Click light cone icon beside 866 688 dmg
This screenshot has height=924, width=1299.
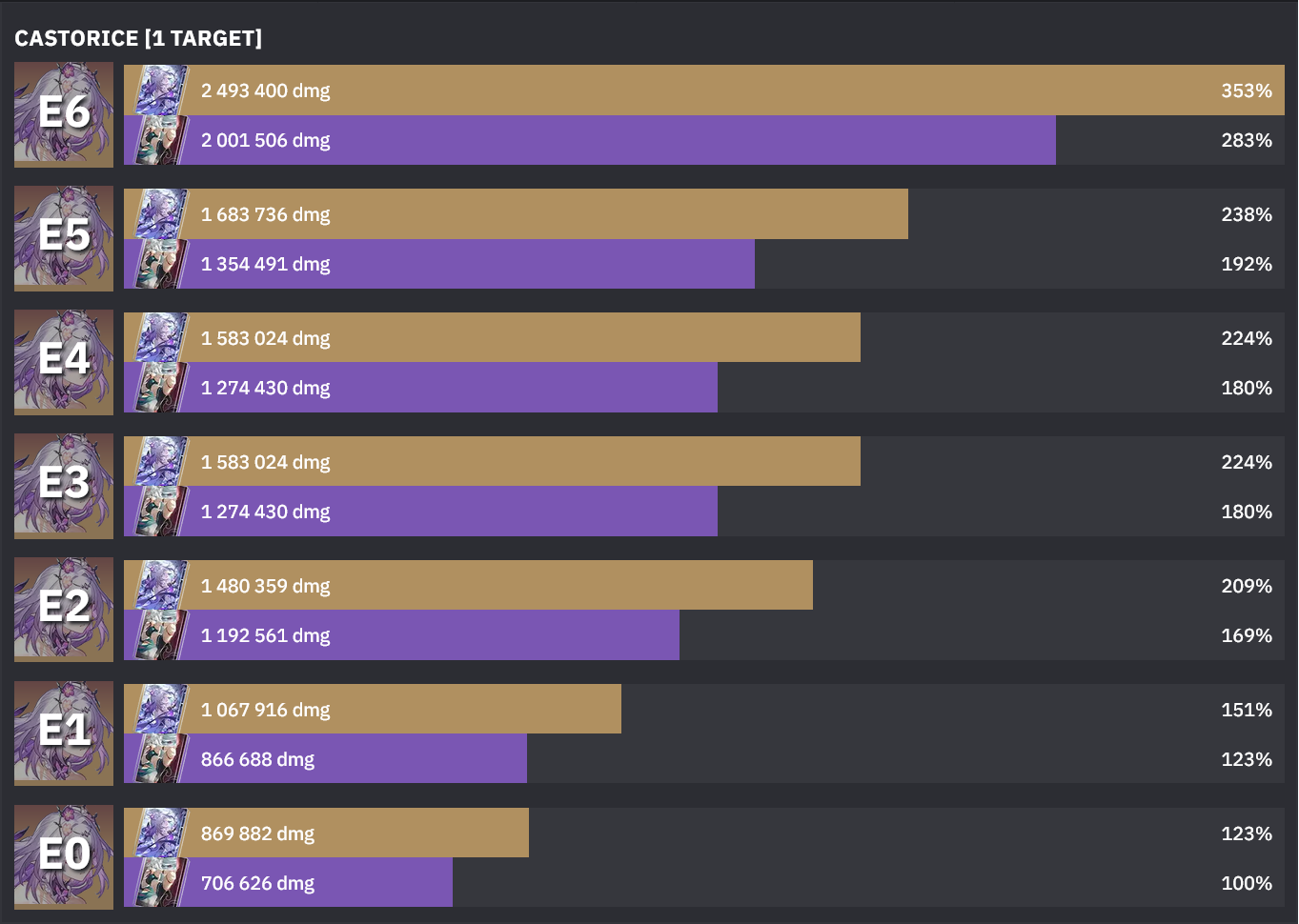(x=158, y=759)
